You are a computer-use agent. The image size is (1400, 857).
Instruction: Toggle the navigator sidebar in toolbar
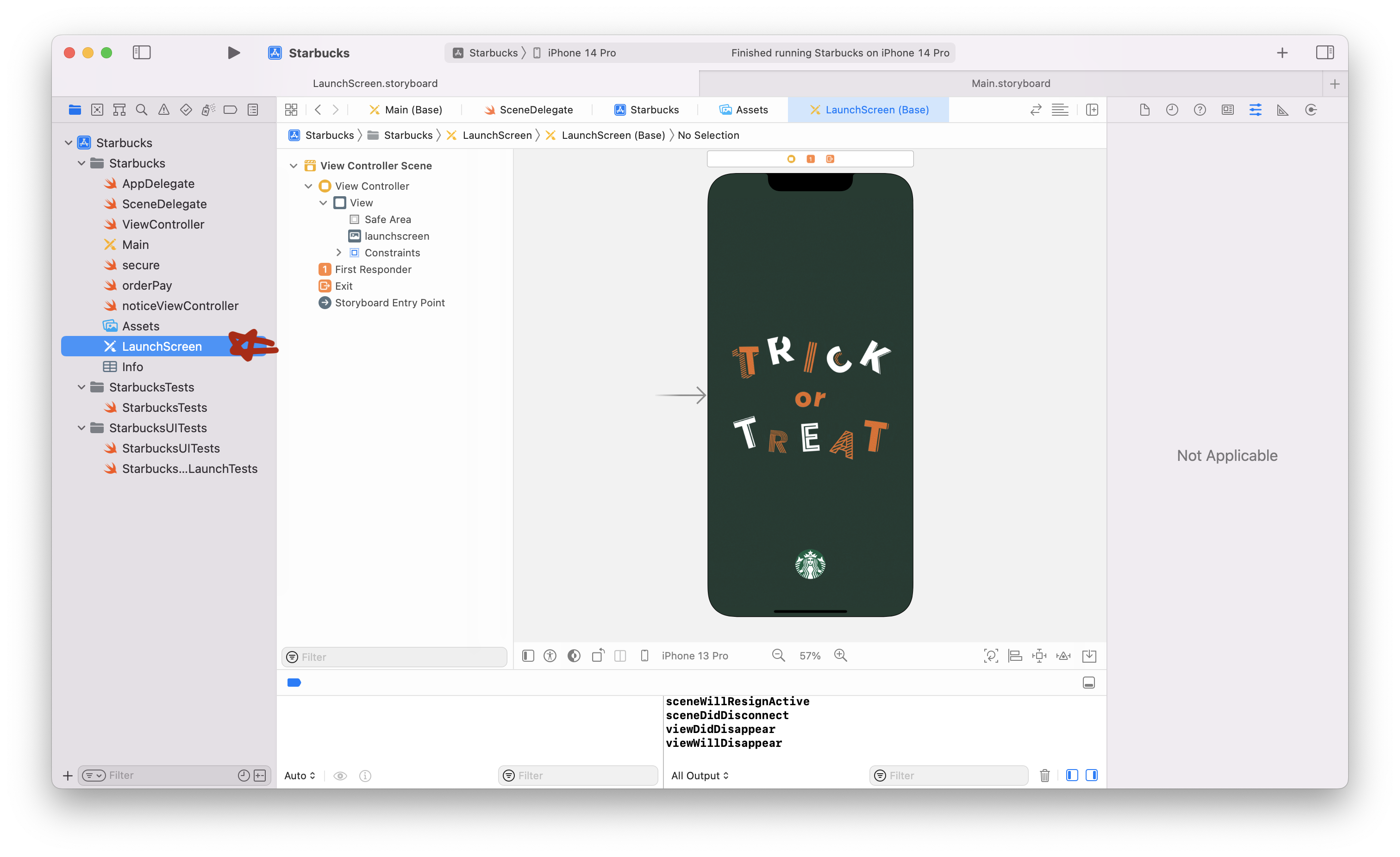point(142,53)
